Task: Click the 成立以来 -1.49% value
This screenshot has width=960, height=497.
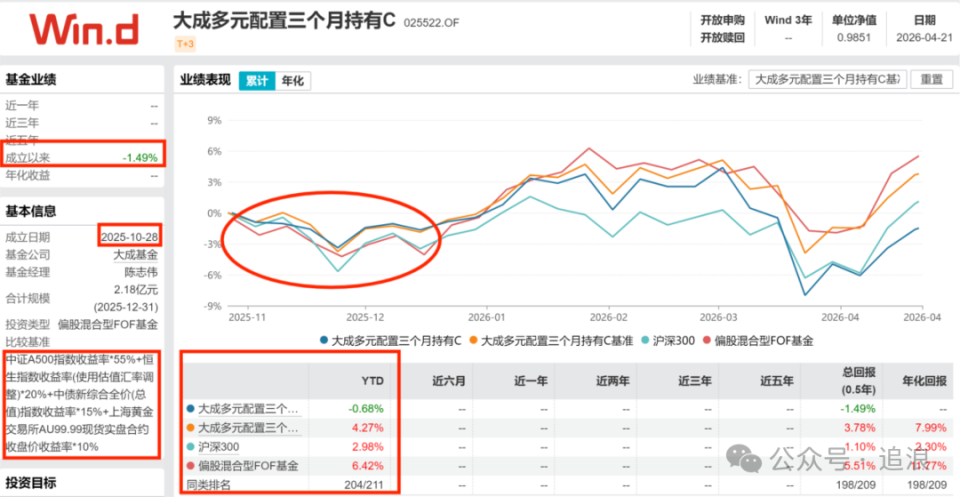Action: 140,158
